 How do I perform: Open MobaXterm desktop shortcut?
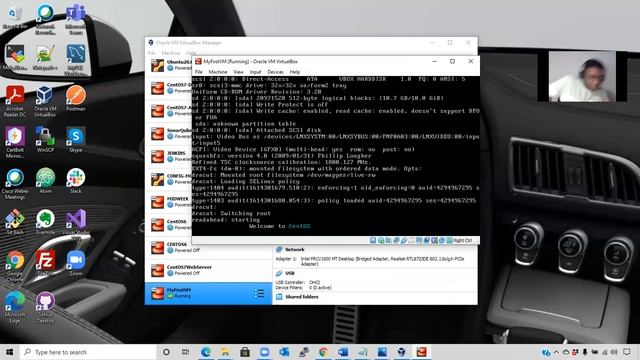(x=15, y=58)
